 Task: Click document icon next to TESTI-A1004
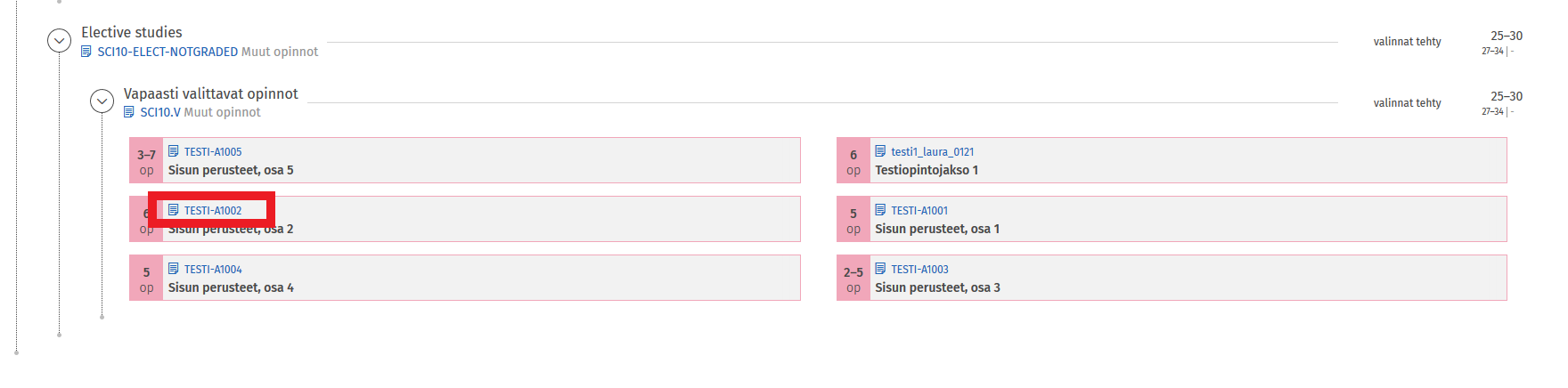pyautogui.click(x=174, y=269)
